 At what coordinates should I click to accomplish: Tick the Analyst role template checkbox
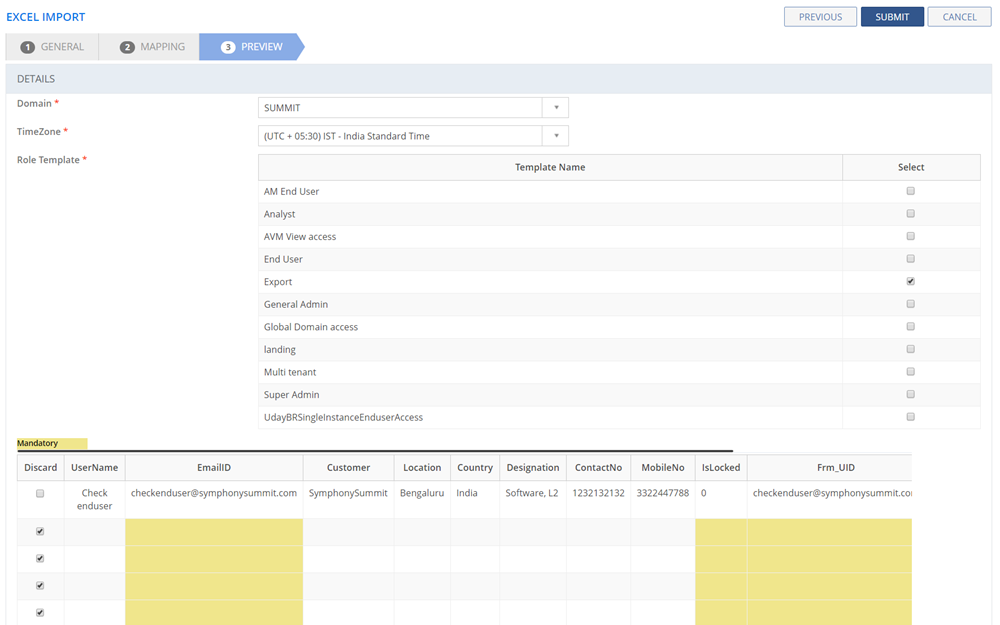pyautogui.click(x=910, y=214)
